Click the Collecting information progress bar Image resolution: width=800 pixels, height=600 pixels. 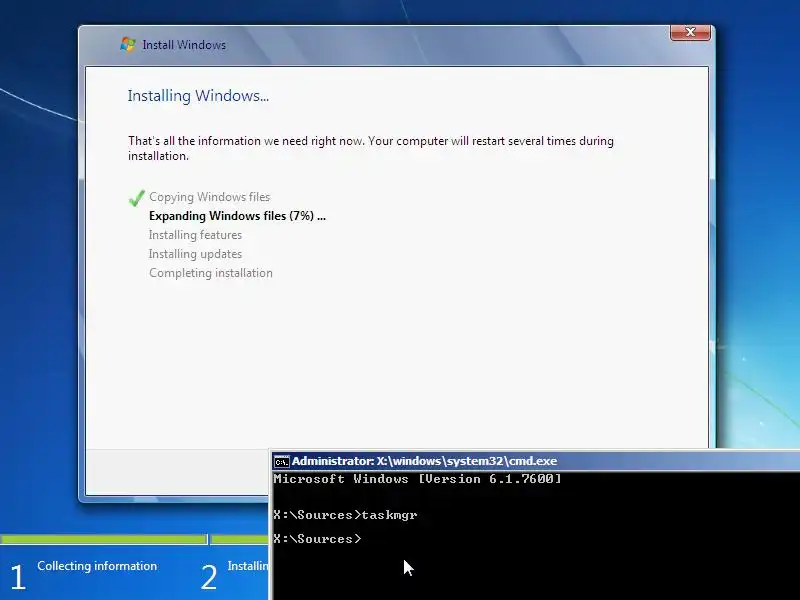pos(104,539)
